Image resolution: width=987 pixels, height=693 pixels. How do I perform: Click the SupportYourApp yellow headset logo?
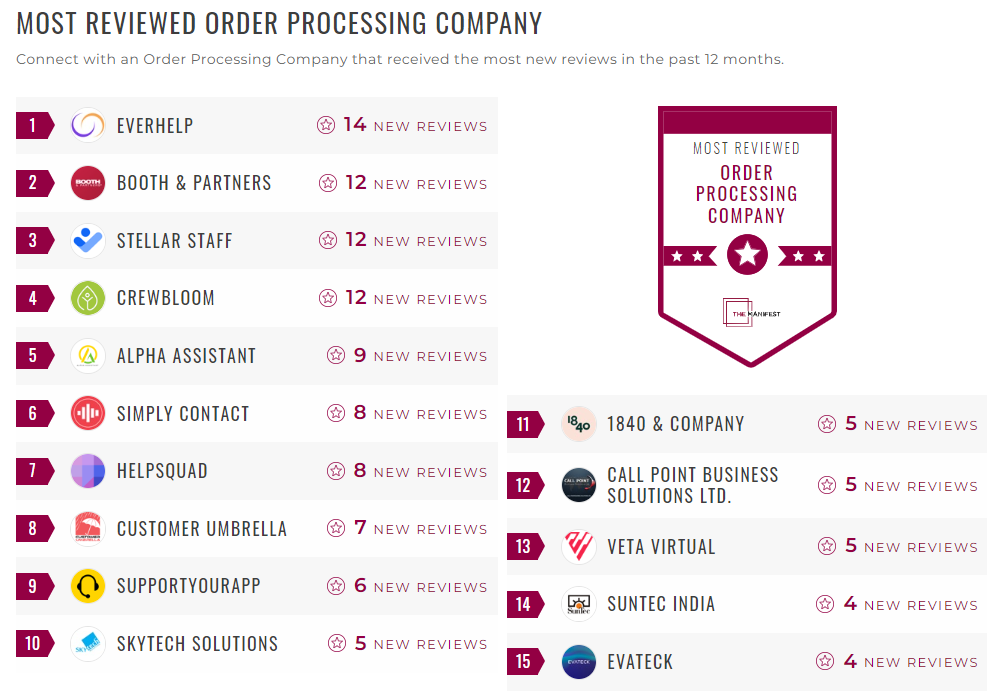pos(88,587)
